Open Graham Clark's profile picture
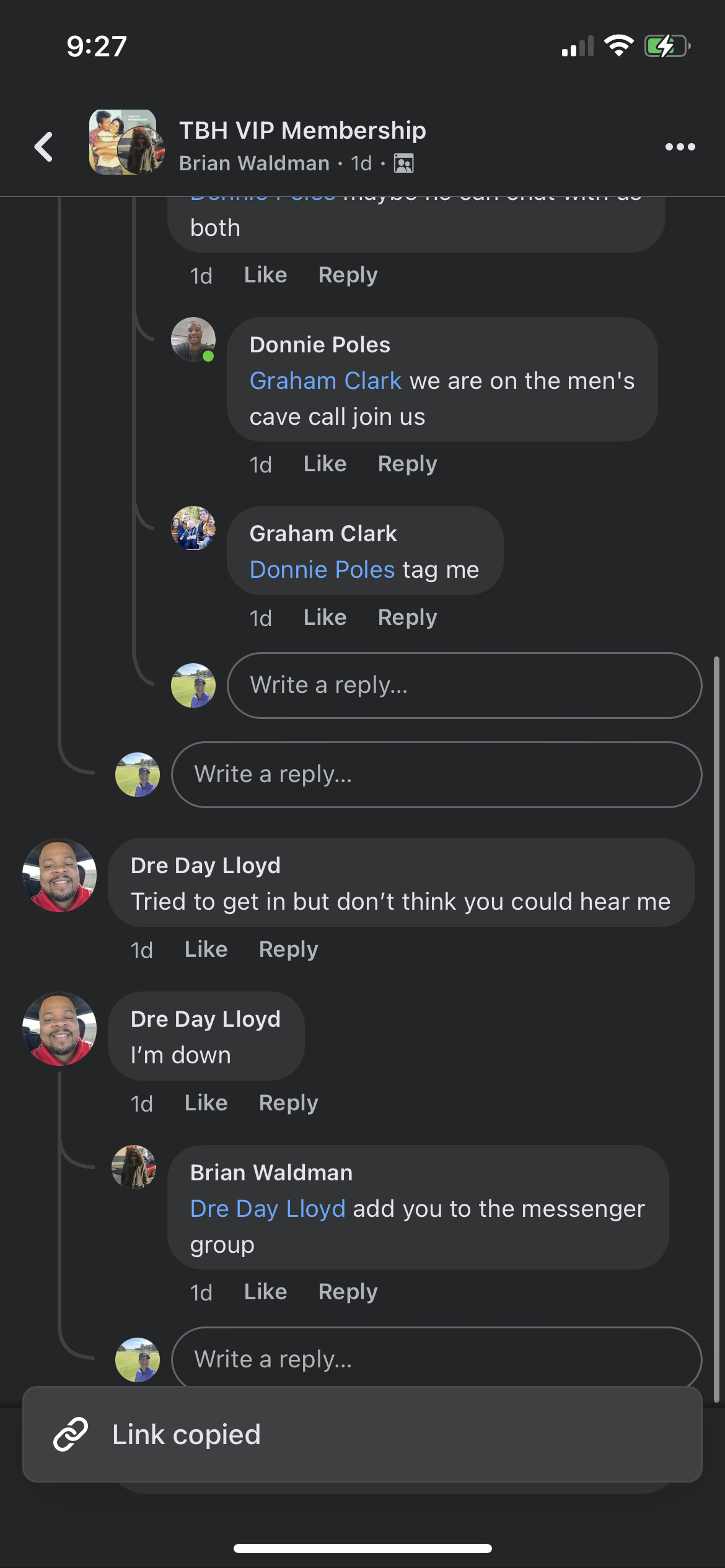The width and height of the screenshot is (725, 1568). 193,528
